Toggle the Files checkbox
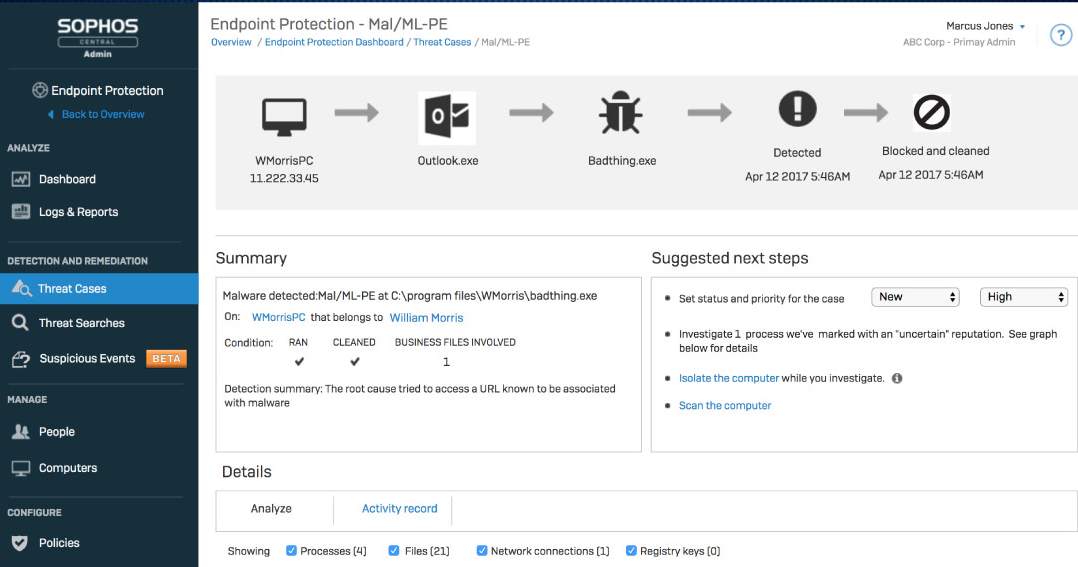This screenshot has width=1078, height=567. coord(394,551)
